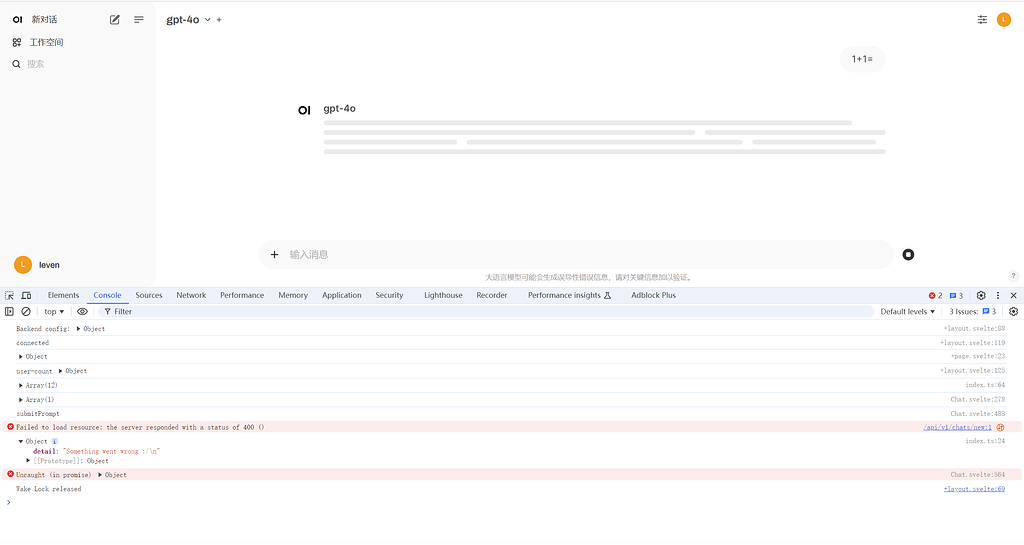The height and width of the screenshot is (545, 1024).
Task: Collapse the expanded detail Object
Action: point(21,441)
